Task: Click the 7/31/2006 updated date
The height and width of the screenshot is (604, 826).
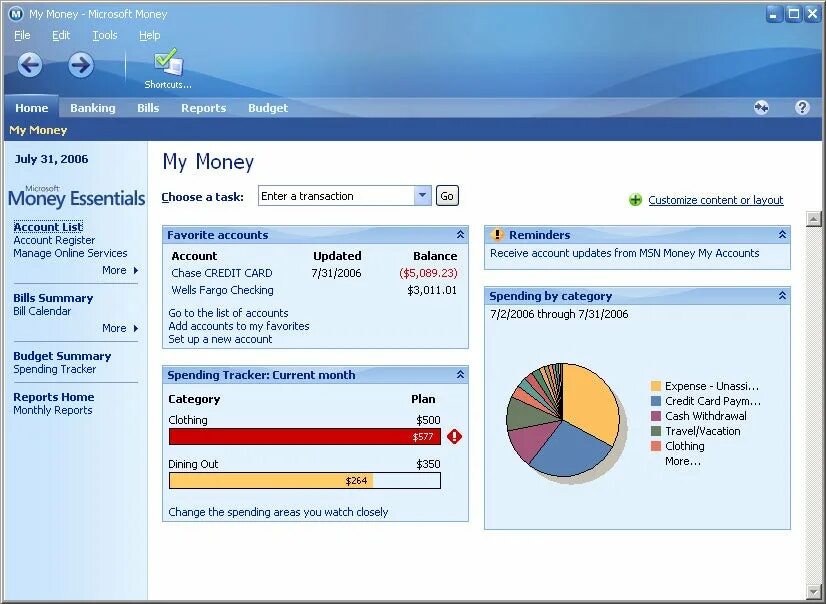Action: coord(336,273)
